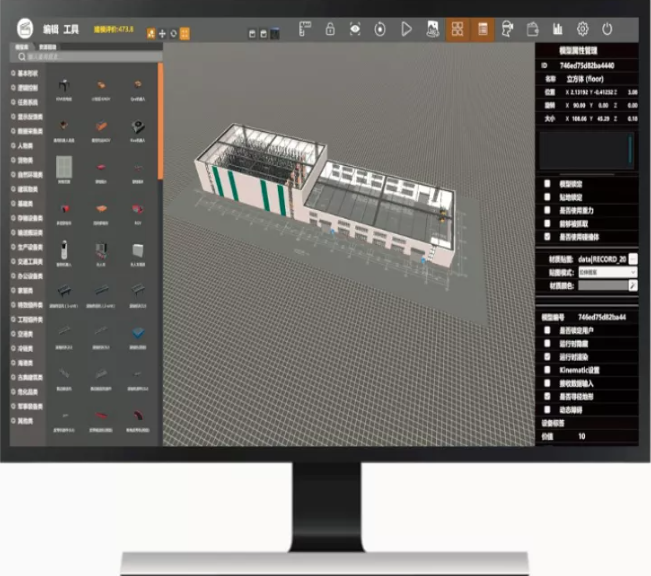Screen dimensions: 651x576
Task: Open the 编辑 menu
Action: 50,31
